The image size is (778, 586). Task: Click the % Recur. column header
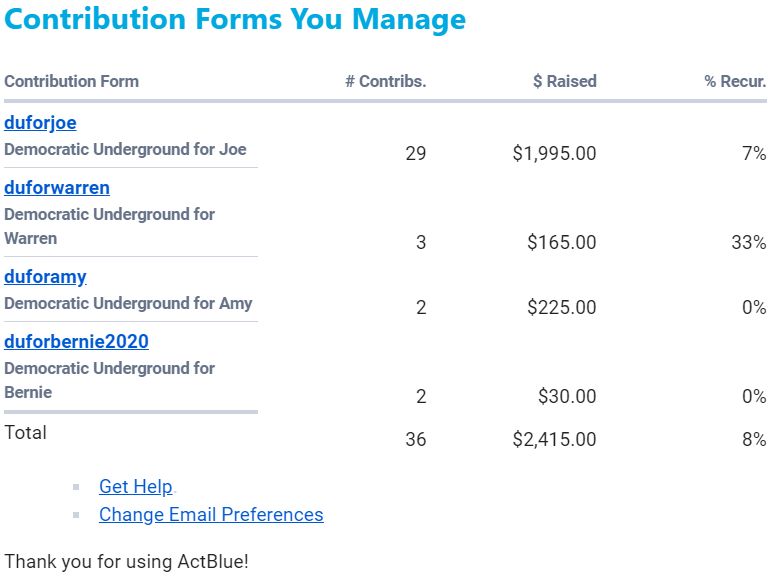pos(735,82)
